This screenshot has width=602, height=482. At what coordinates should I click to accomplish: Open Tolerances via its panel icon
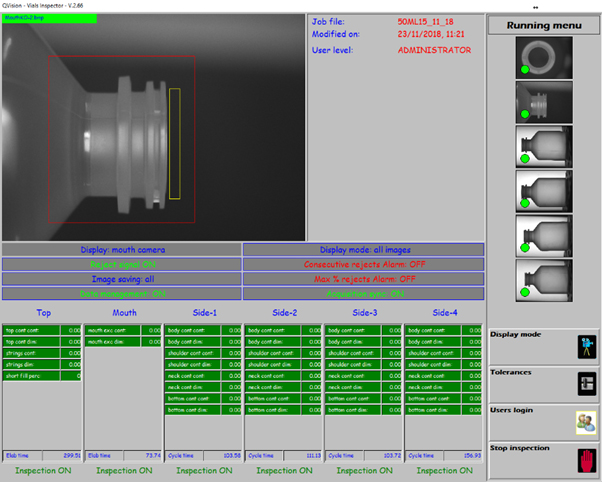pyautogui.click(x=585, y=383)
